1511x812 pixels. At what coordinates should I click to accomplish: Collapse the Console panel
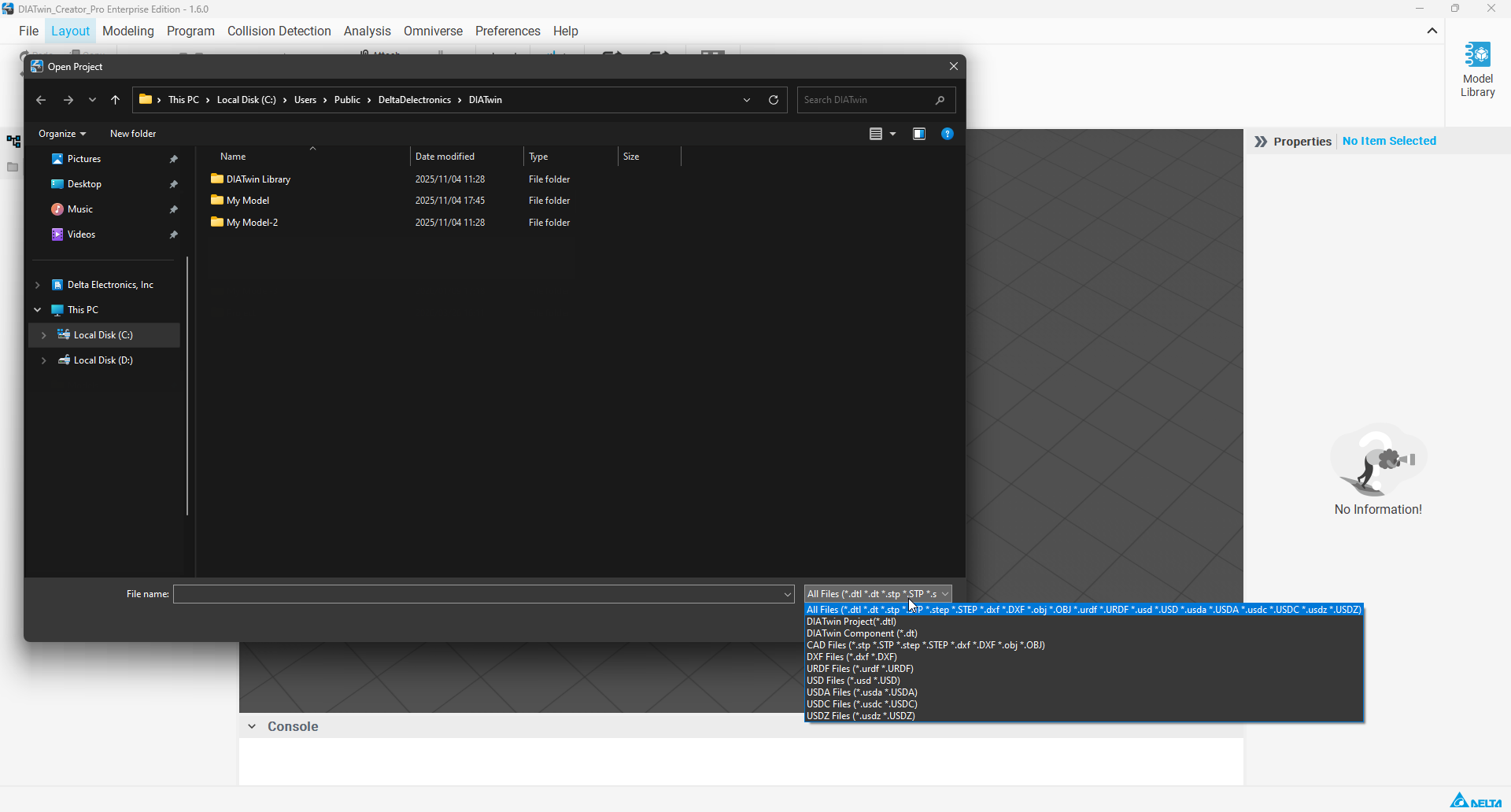(252, 726)
